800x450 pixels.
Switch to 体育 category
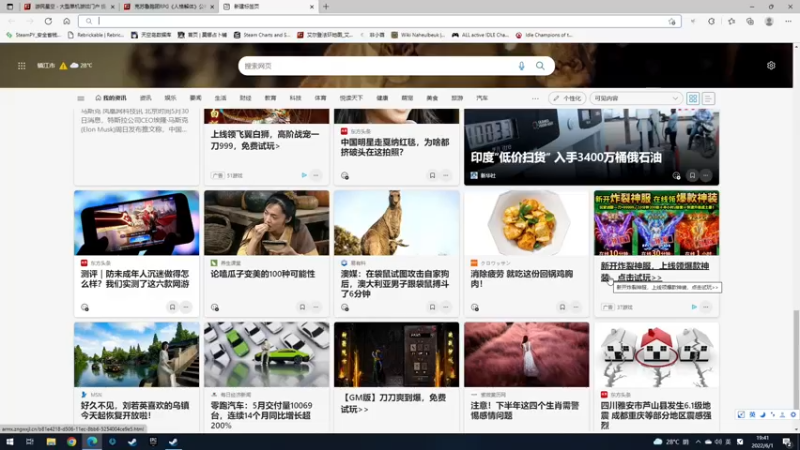pos(320,98)
